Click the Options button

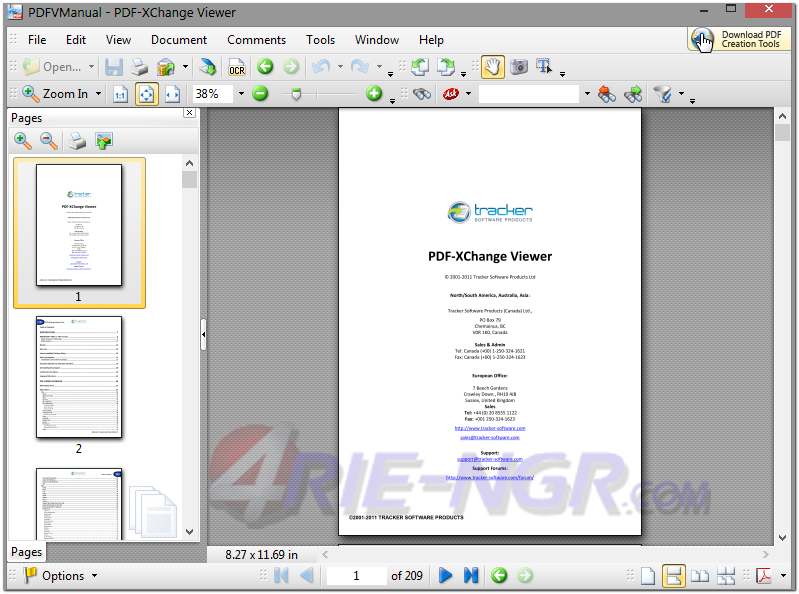pyautogui.click(x=55, y=576)
